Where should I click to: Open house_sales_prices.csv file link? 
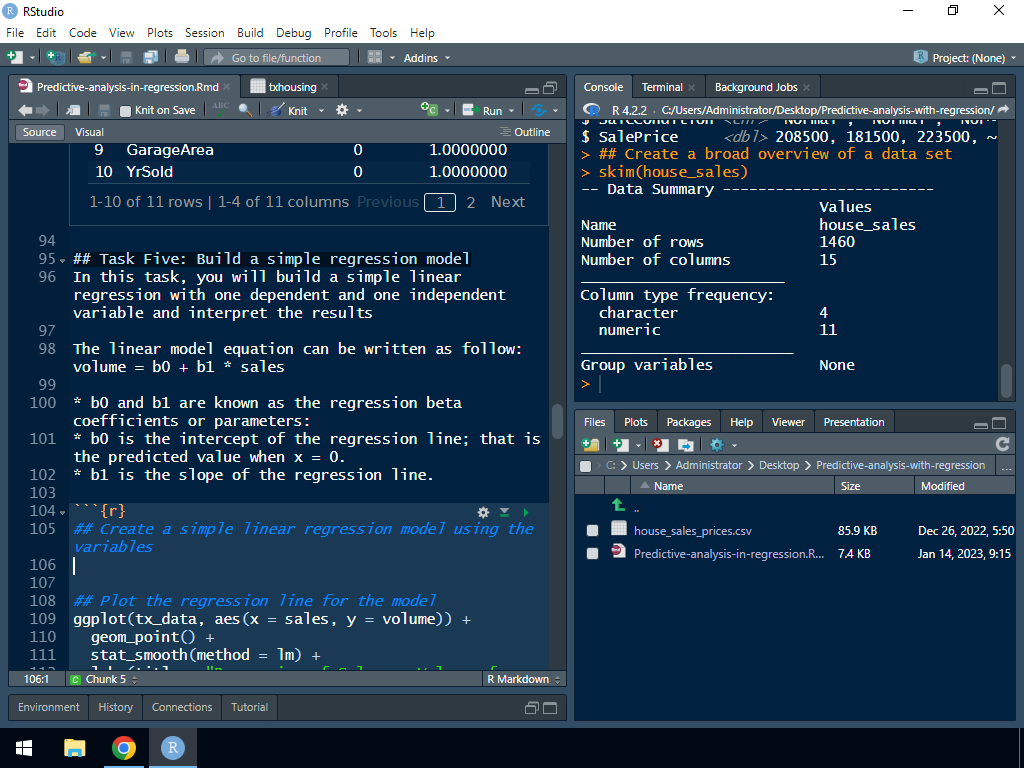point(692,531)
